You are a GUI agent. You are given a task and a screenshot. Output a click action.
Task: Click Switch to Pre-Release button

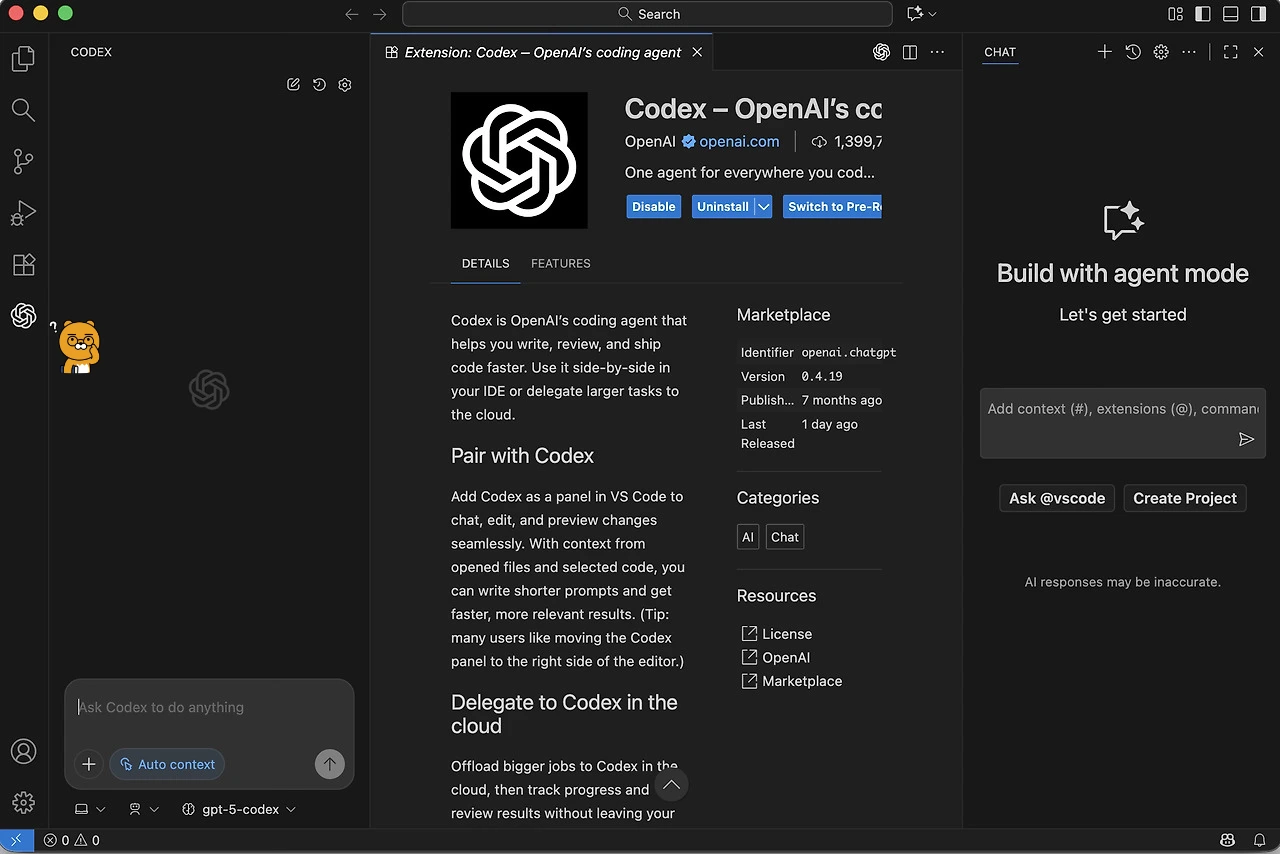pyautogui.click(x=832, y=207)
